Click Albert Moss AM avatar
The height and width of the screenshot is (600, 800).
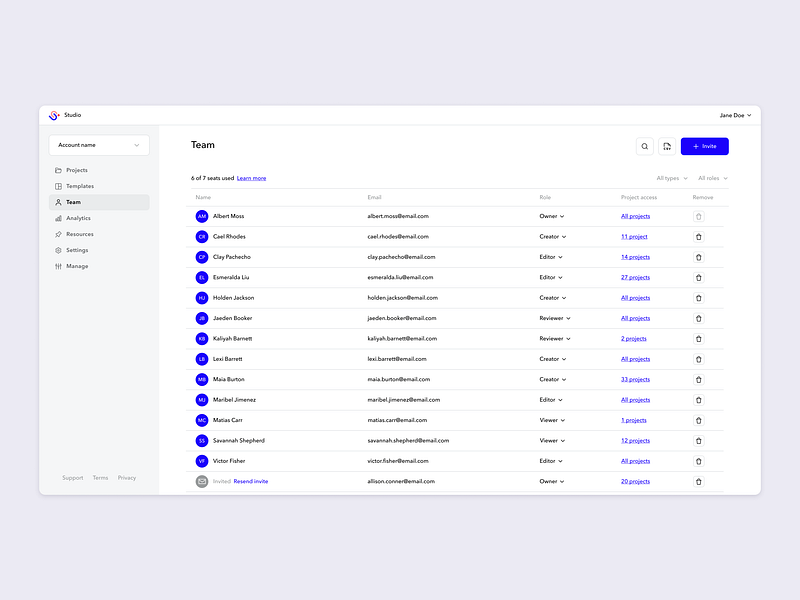(x=202, y=216)
